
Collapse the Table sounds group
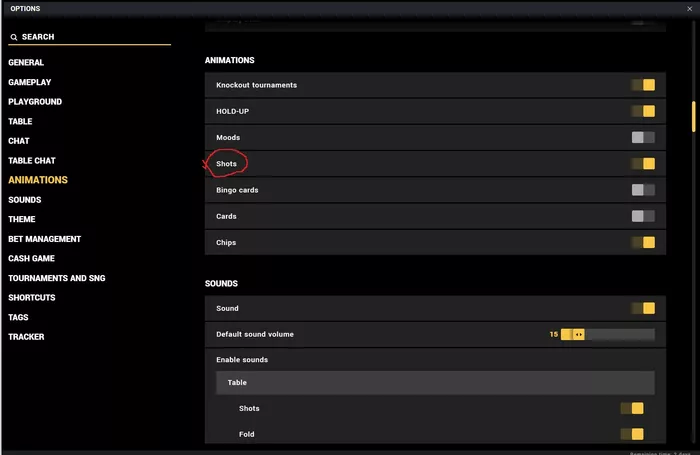click(435, 383)
